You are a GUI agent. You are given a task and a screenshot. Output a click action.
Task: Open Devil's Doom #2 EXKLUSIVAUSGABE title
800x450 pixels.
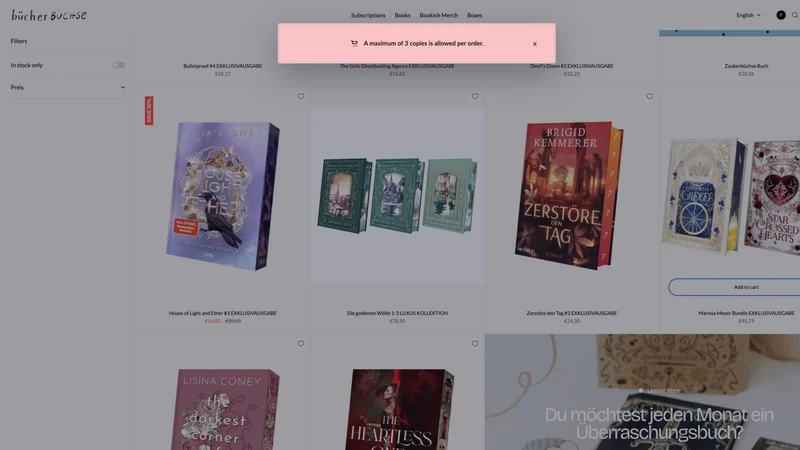(x=571, y=66)
